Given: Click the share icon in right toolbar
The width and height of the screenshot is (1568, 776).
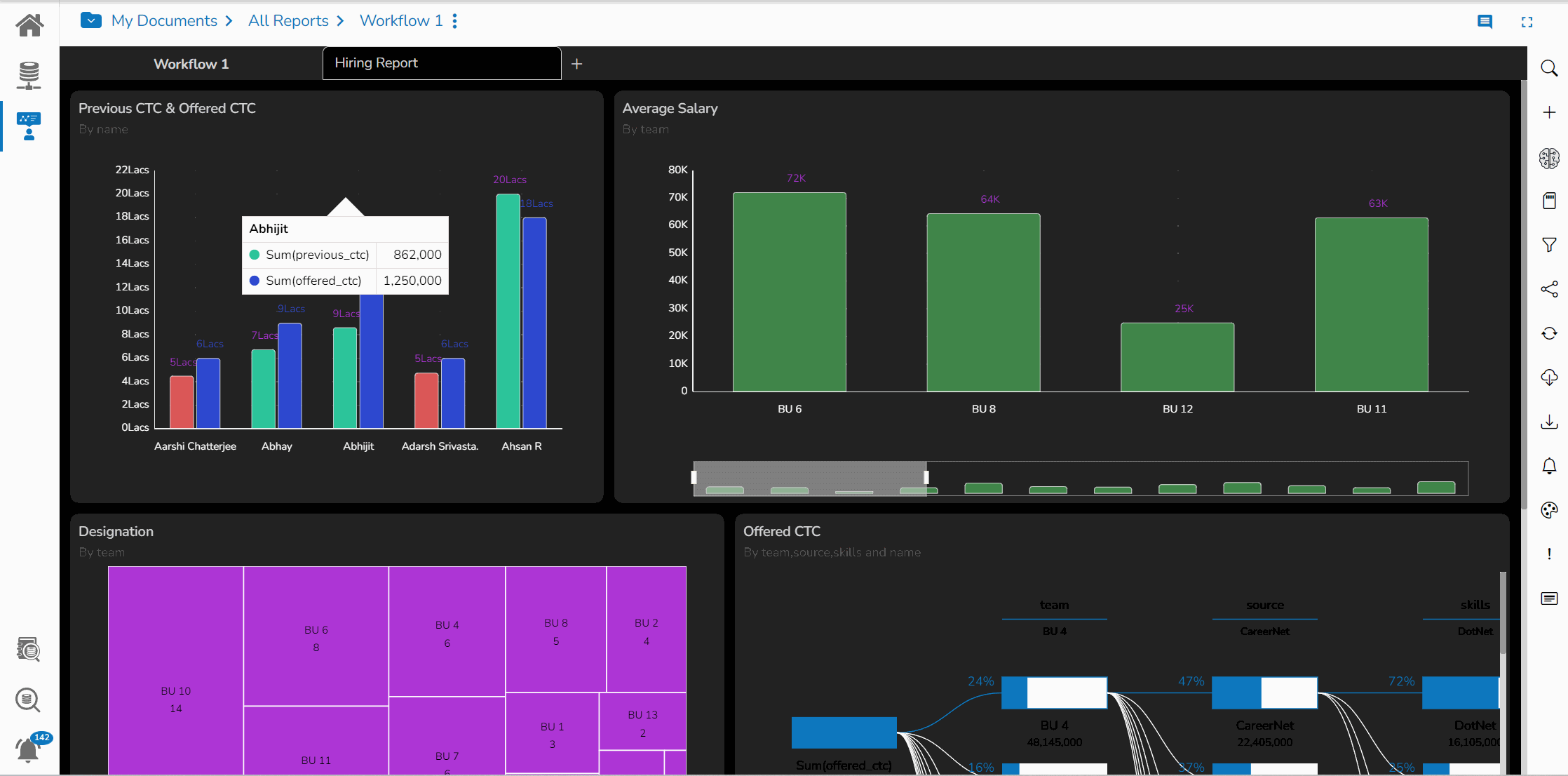Looking at the screenshot, I should pos(1549,289).
